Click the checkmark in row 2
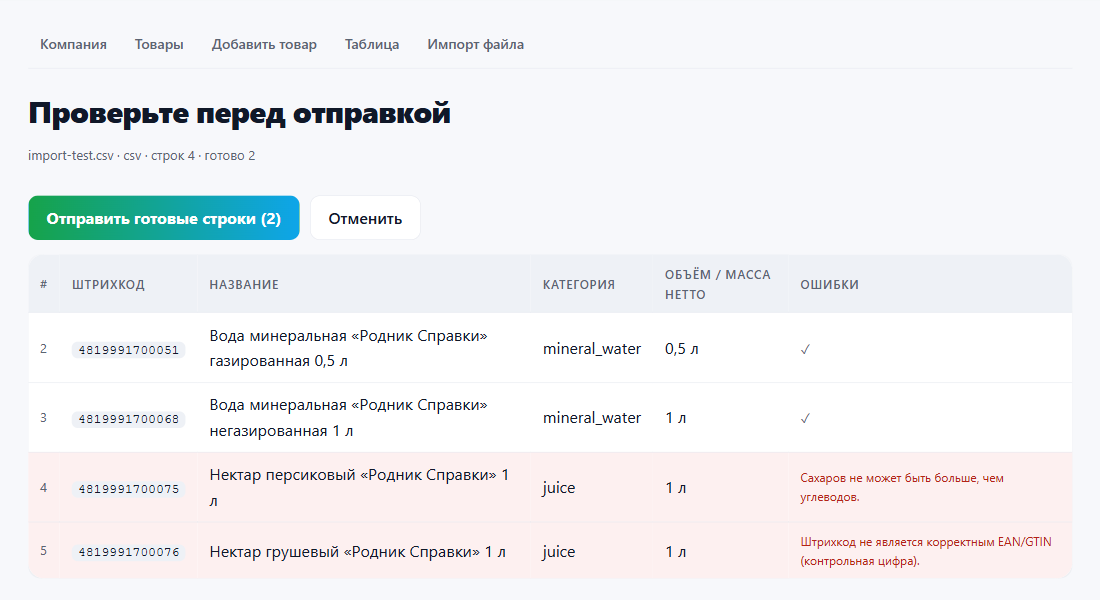Image resolution: width=1100 pixels, height=600 pixels. (x=805, y=349)
